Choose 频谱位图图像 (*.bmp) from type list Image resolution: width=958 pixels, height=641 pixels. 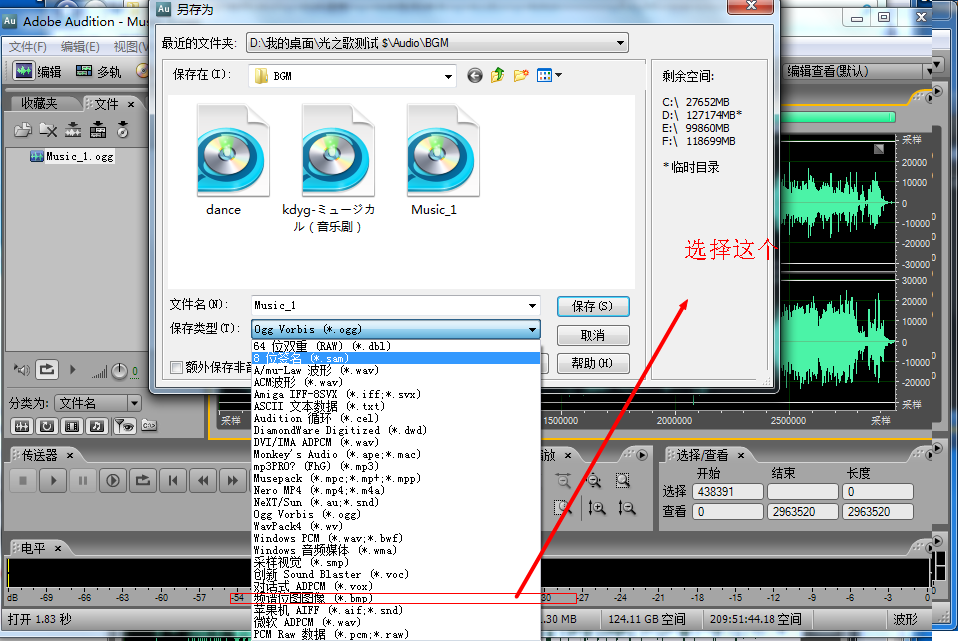[x=396, y=598]
